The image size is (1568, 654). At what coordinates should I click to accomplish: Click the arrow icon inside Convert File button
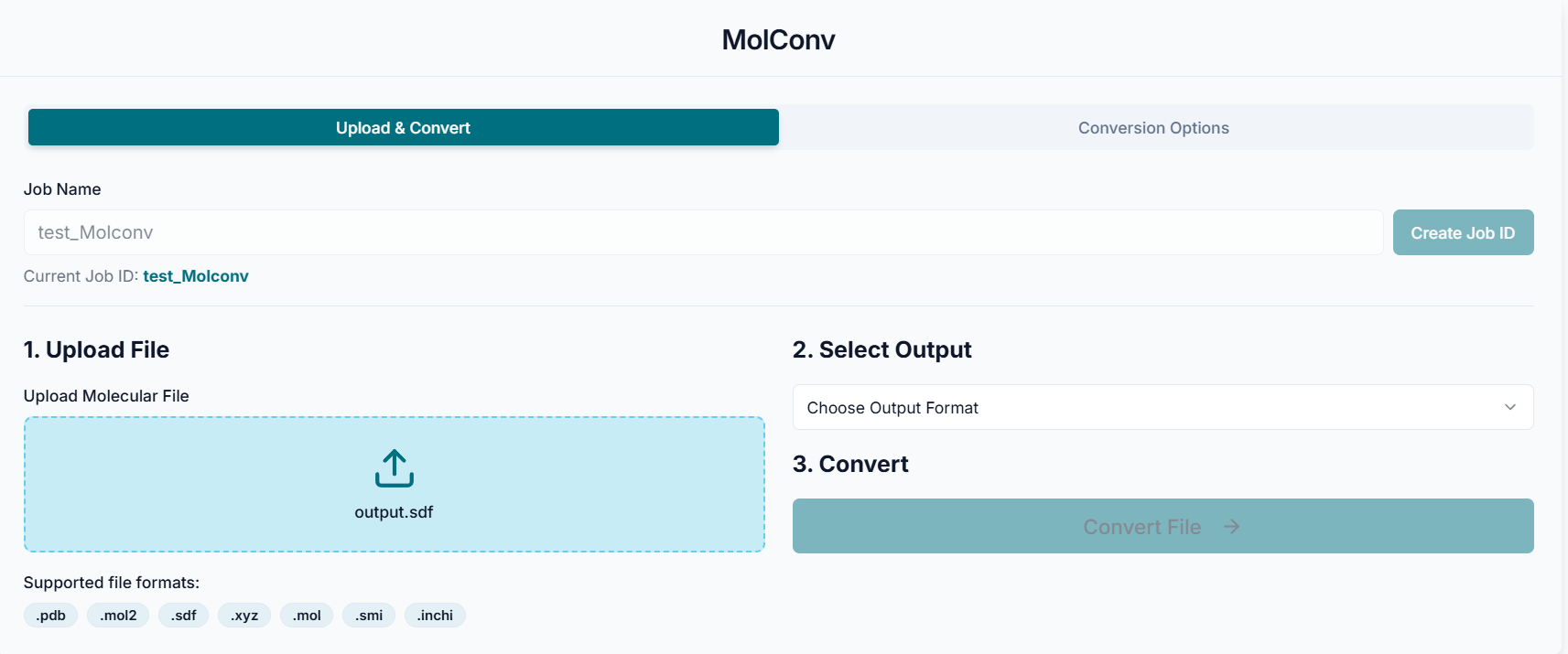(x=1231, y=526)
